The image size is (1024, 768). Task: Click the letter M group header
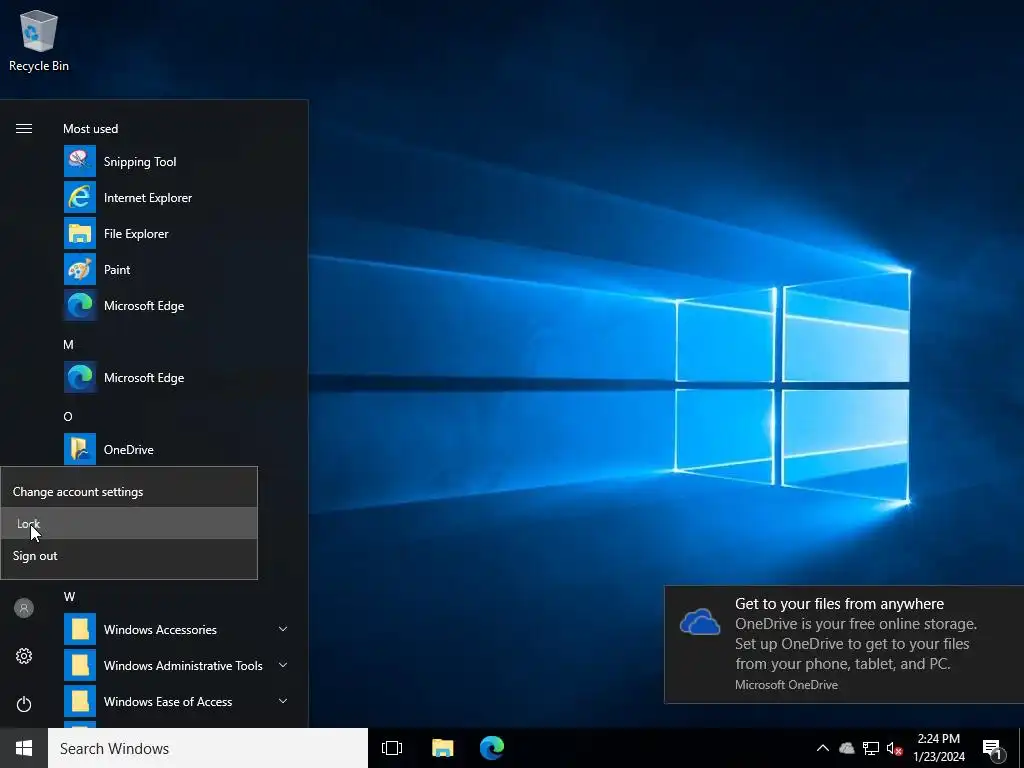click(69, 345)
